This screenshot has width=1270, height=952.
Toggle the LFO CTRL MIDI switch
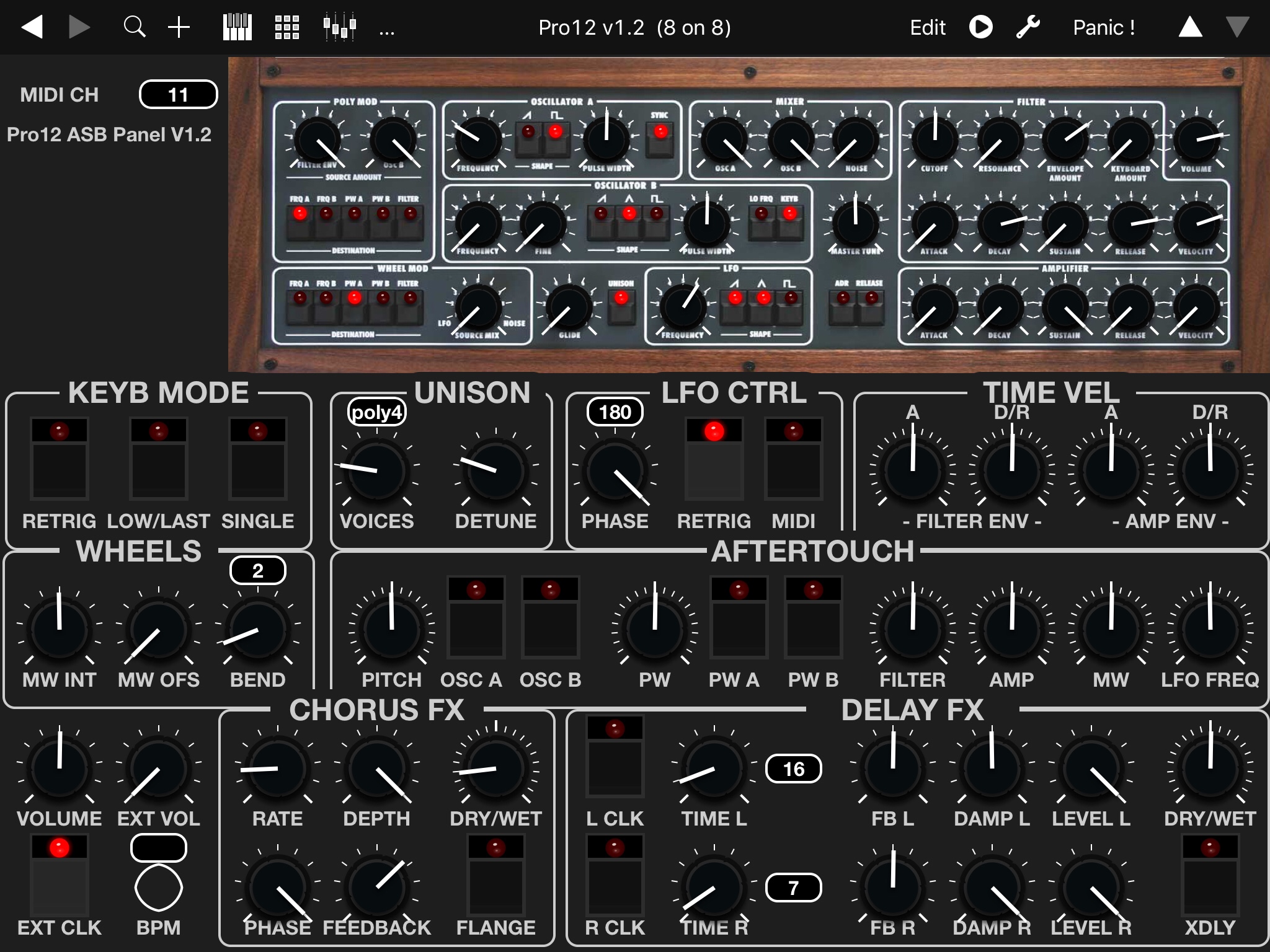point(794,459)
